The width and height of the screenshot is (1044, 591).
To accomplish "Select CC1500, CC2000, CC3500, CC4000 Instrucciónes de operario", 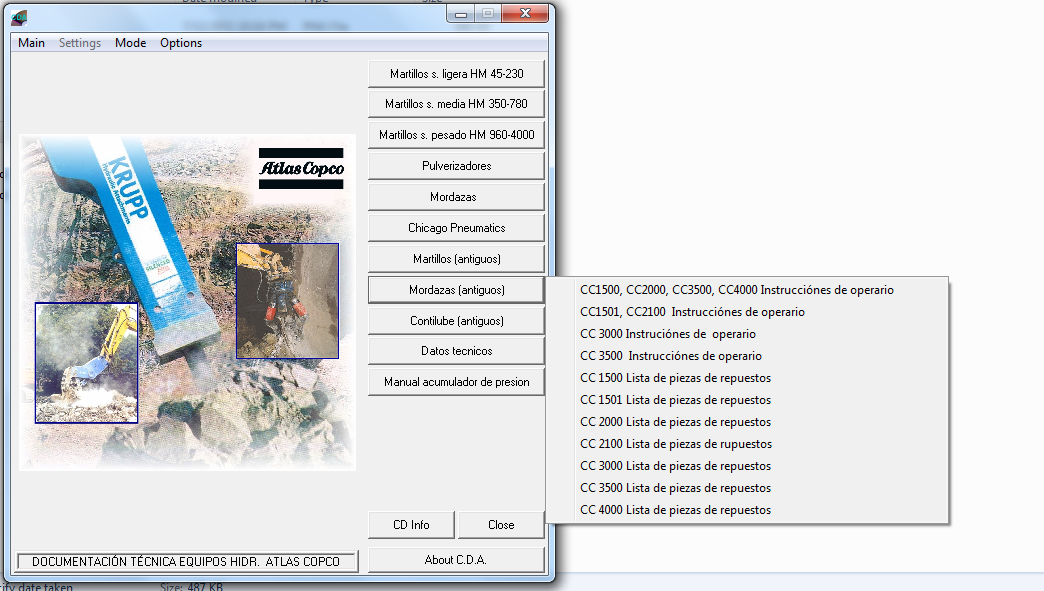I will [747, 290].
